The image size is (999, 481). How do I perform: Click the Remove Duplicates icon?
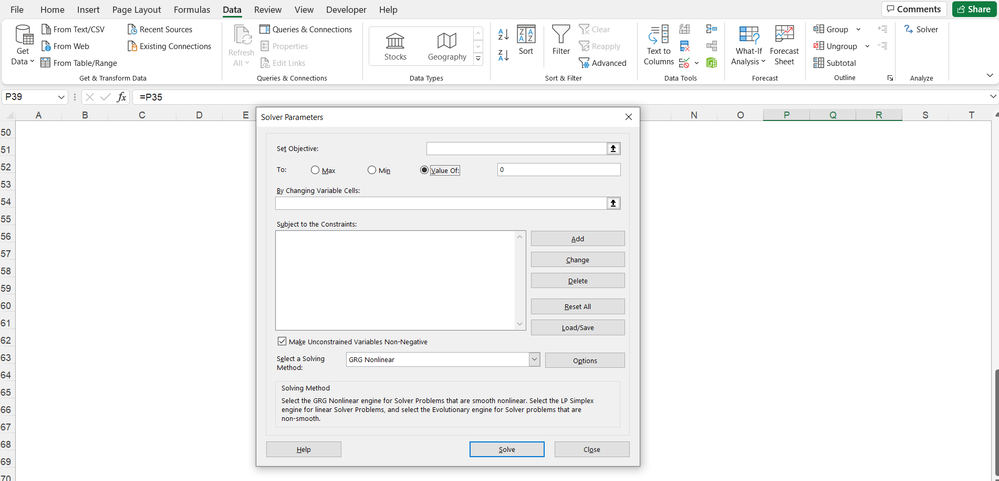pos(685,46)
